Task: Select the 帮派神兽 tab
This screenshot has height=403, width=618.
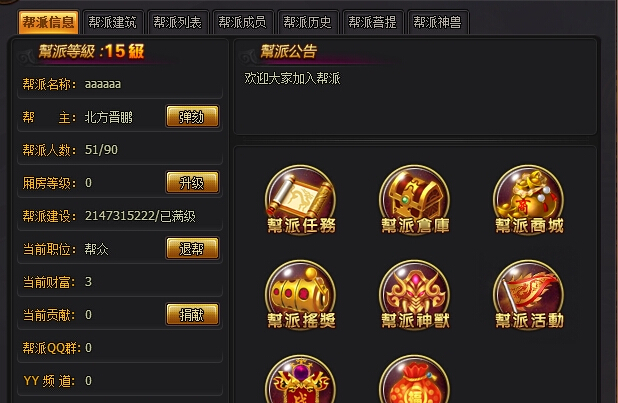Action: point(437,22)
